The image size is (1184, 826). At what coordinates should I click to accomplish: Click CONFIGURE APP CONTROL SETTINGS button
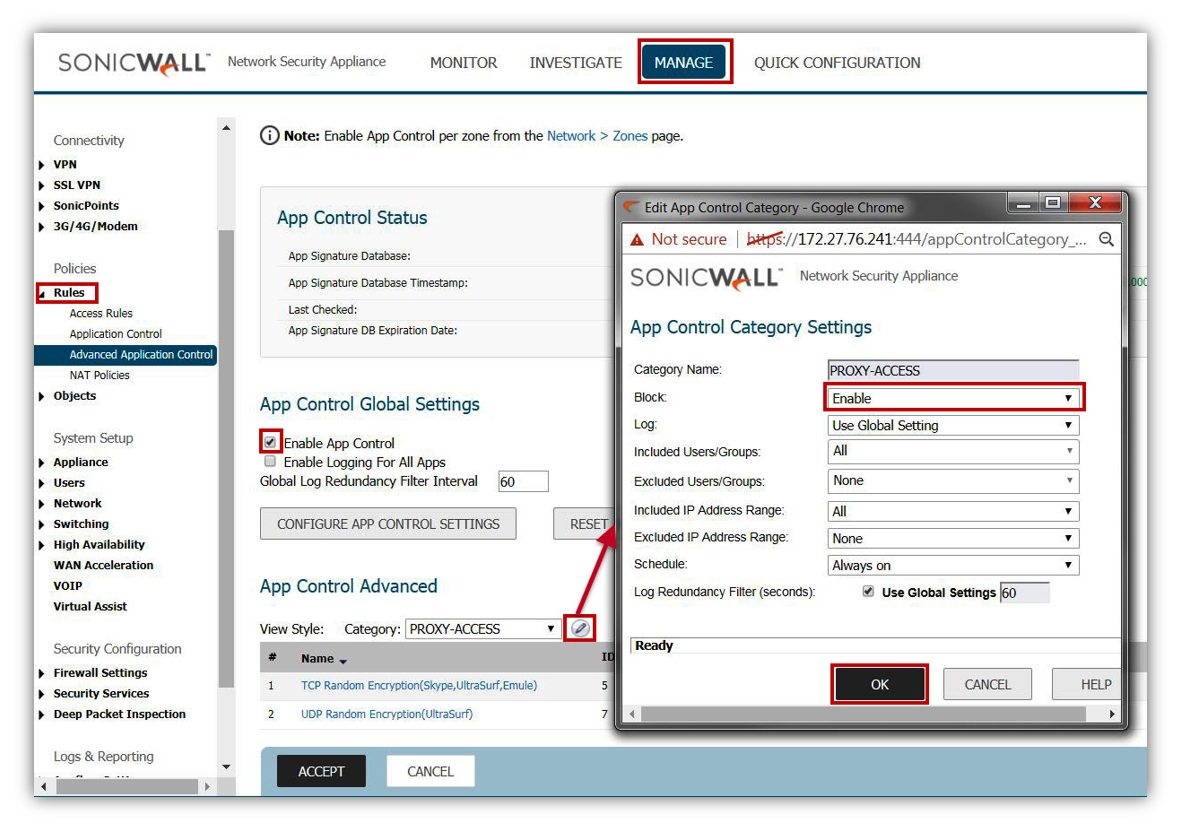[388, 524]
